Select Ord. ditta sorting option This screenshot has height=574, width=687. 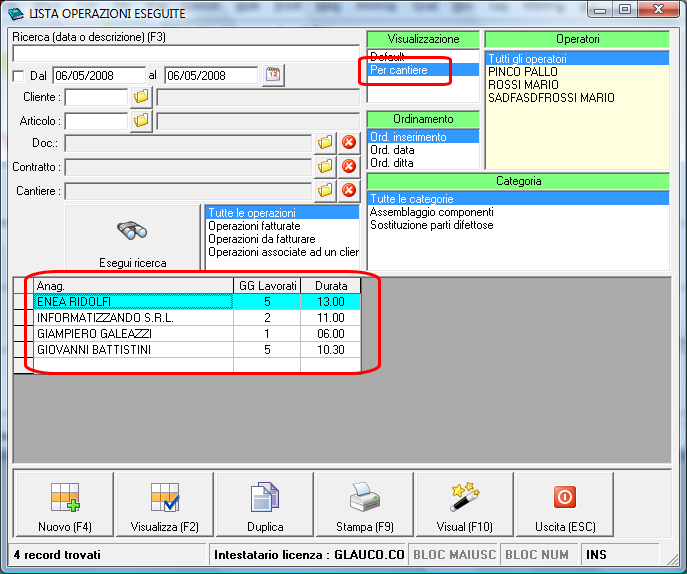click(x=423, y=163)
